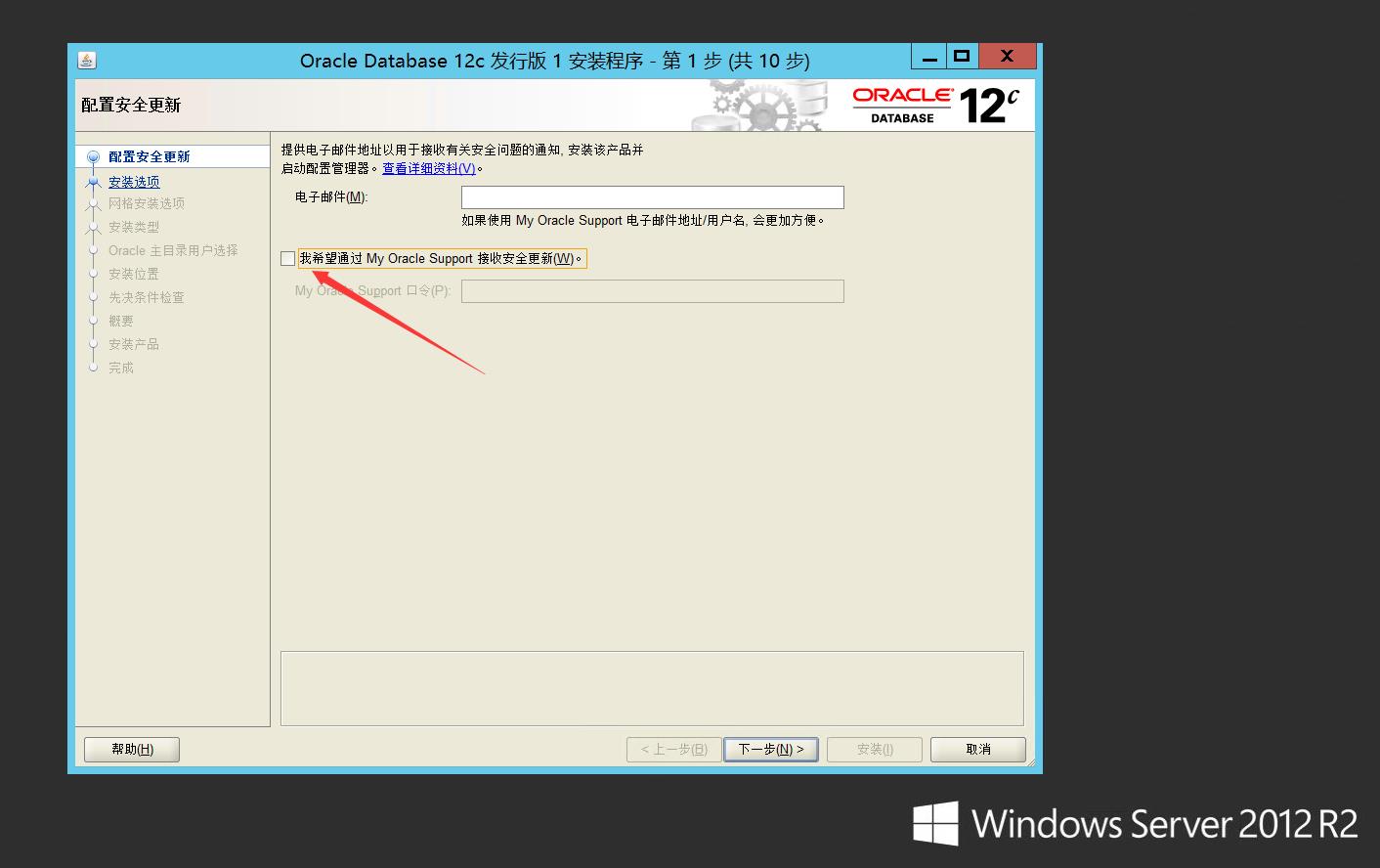Image resolution: width=1380 pixels, height=868 pixels.
Task: Click the 安装产品 step text
Action: click(x=134, y=344)
